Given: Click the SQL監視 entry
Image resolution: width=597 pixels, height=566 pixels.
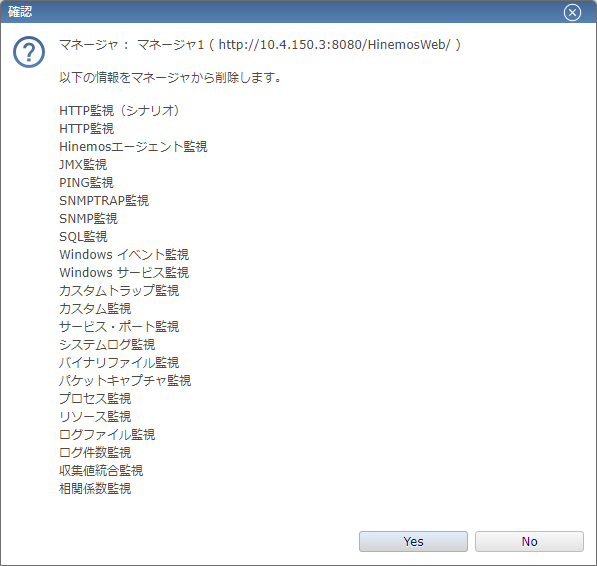Looking at the screenshot, I should [83, 237].
